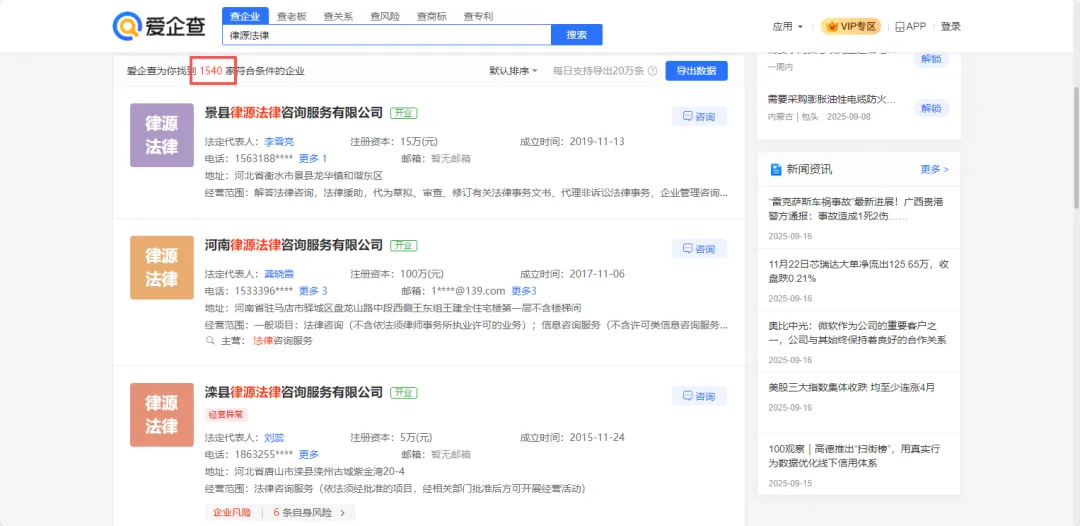1080x526 pixels.
Task: Click the 新闻资讯 document icon
Action: tap(776, 169)
